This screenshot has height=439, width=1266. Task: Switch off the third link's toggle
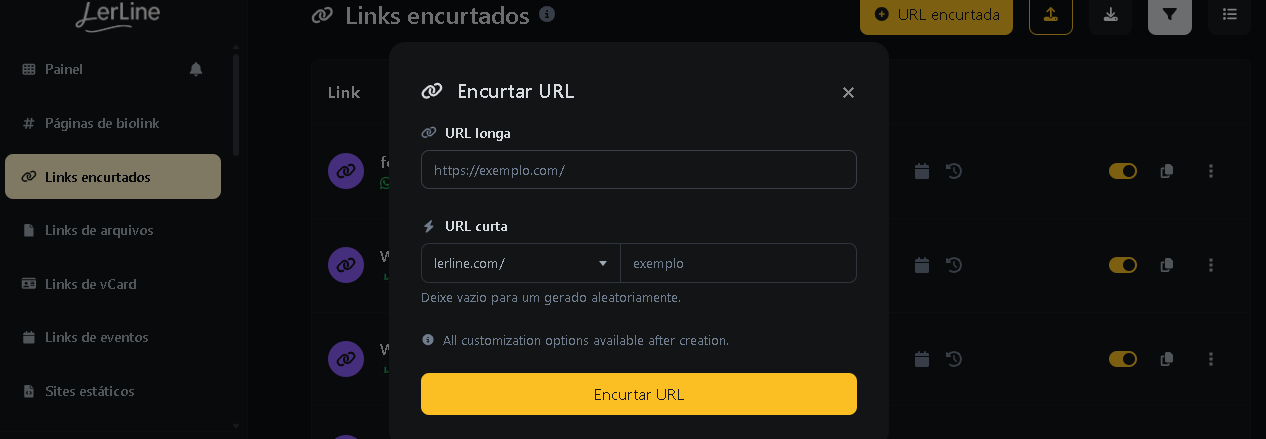1123,358
